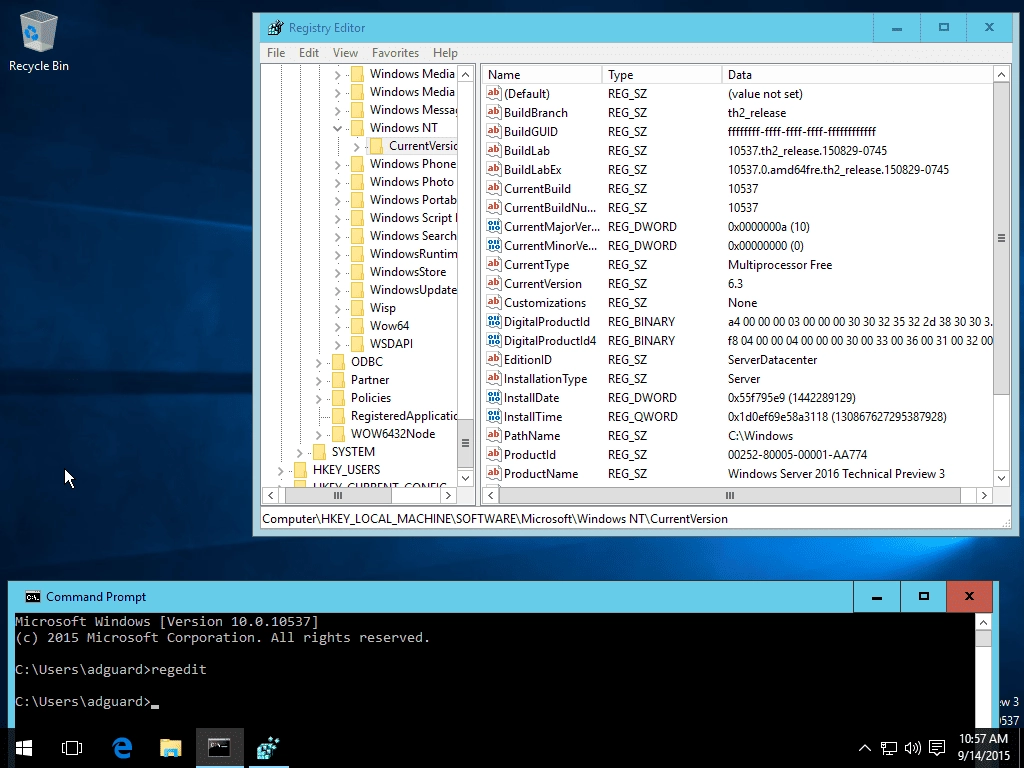Click the HKEY_USERS folder icon
The image size is (1024, 768).
click(x=300, y=470)
